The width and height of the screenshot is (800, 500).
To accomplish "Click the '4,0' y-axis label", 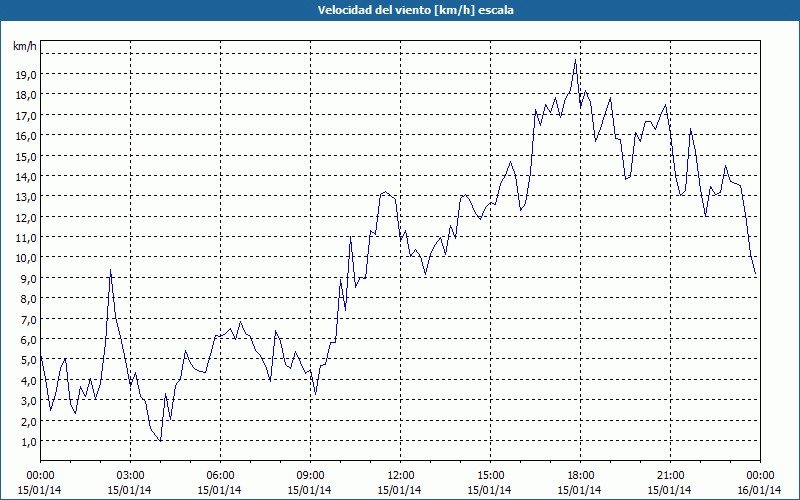I will coord(28,380).
